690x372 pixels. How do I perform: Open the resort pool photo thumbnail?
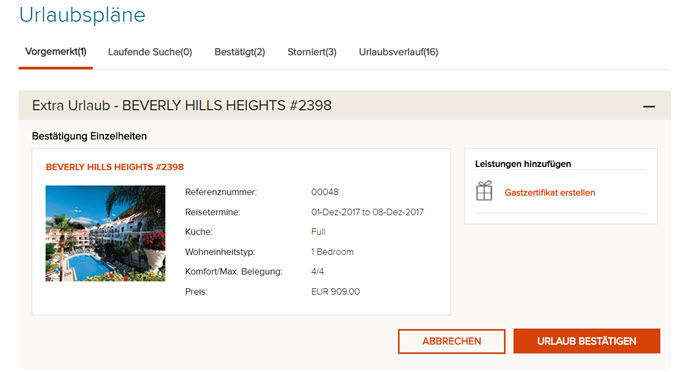(106, 233)
